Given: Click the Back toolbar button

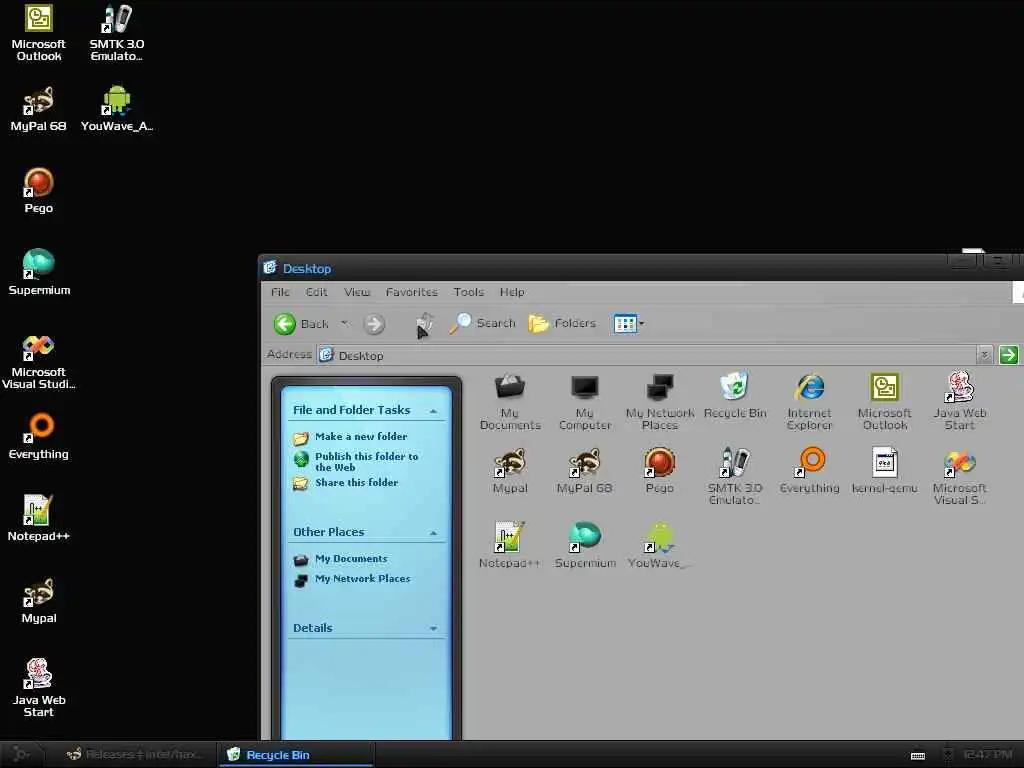Looking at the screenshot, I should pos(301,324).
